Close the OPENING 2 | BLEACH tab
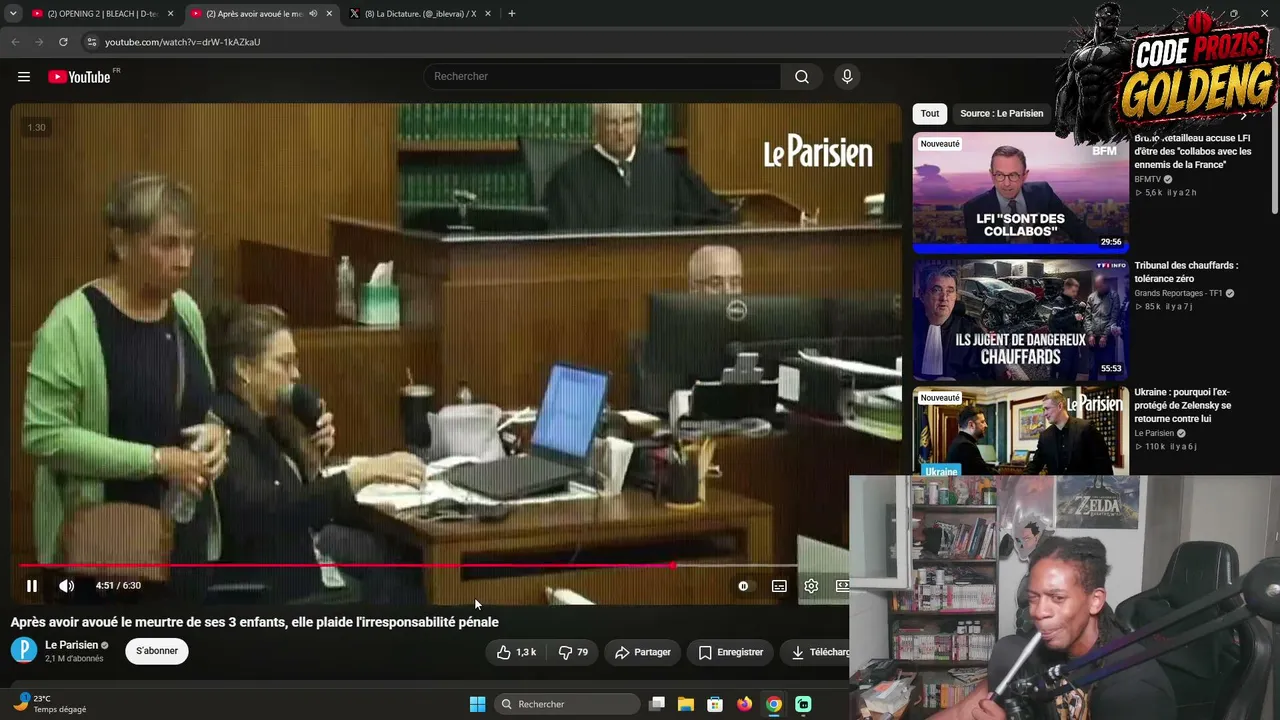 click(x=171, y=14)
